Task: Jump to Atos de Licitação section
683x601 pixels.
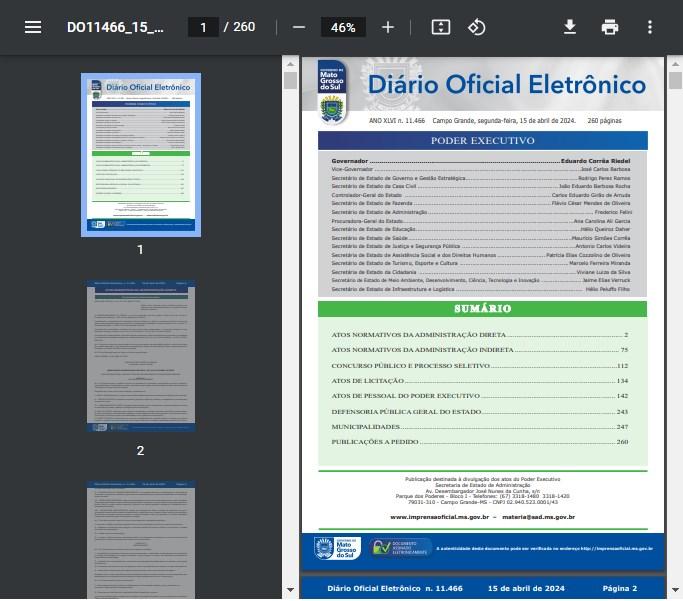Action: tap(369, 381)
